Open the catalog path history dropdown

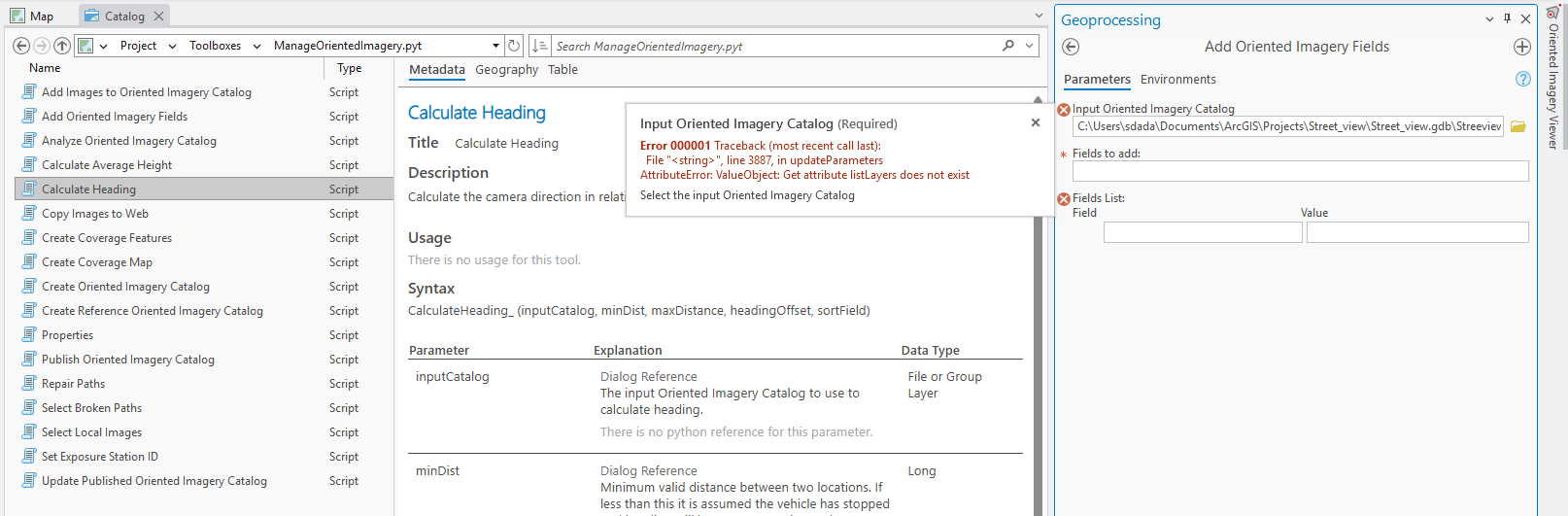(495, 46)
